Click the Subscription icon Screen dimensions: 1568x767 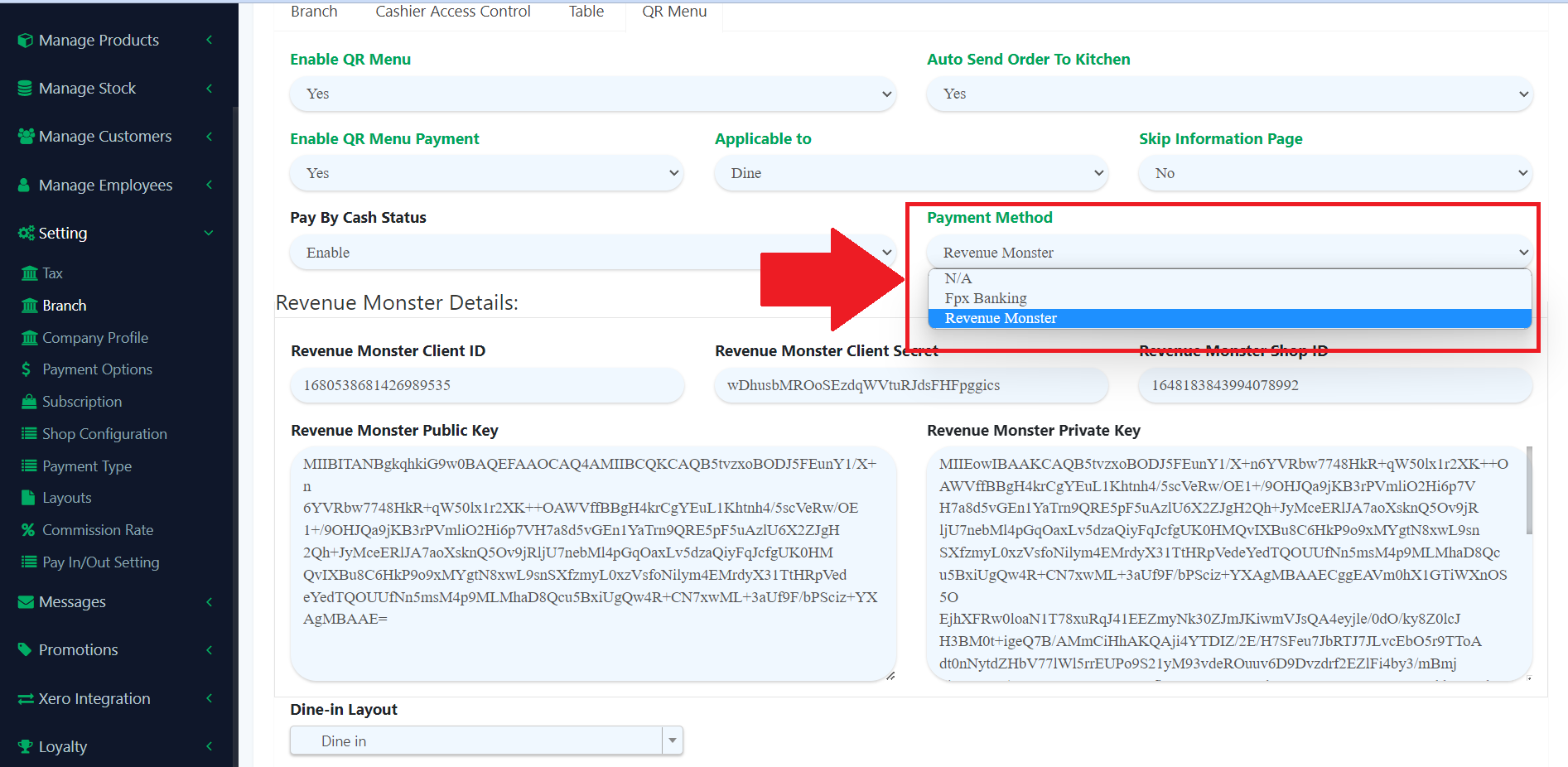(x=30, y=401)
